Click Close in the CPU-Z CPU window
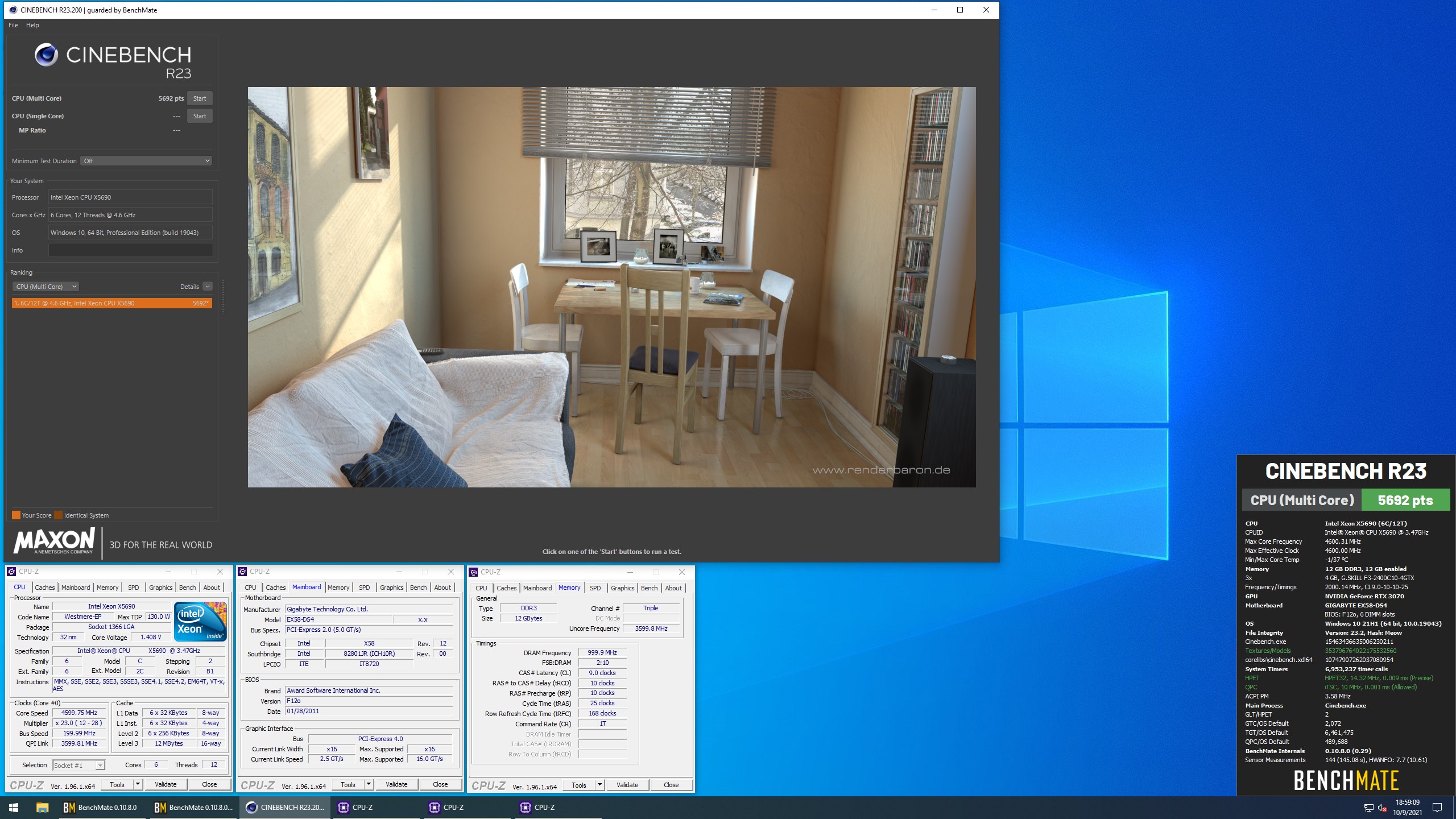The image size is (1456, 819). 209,784
